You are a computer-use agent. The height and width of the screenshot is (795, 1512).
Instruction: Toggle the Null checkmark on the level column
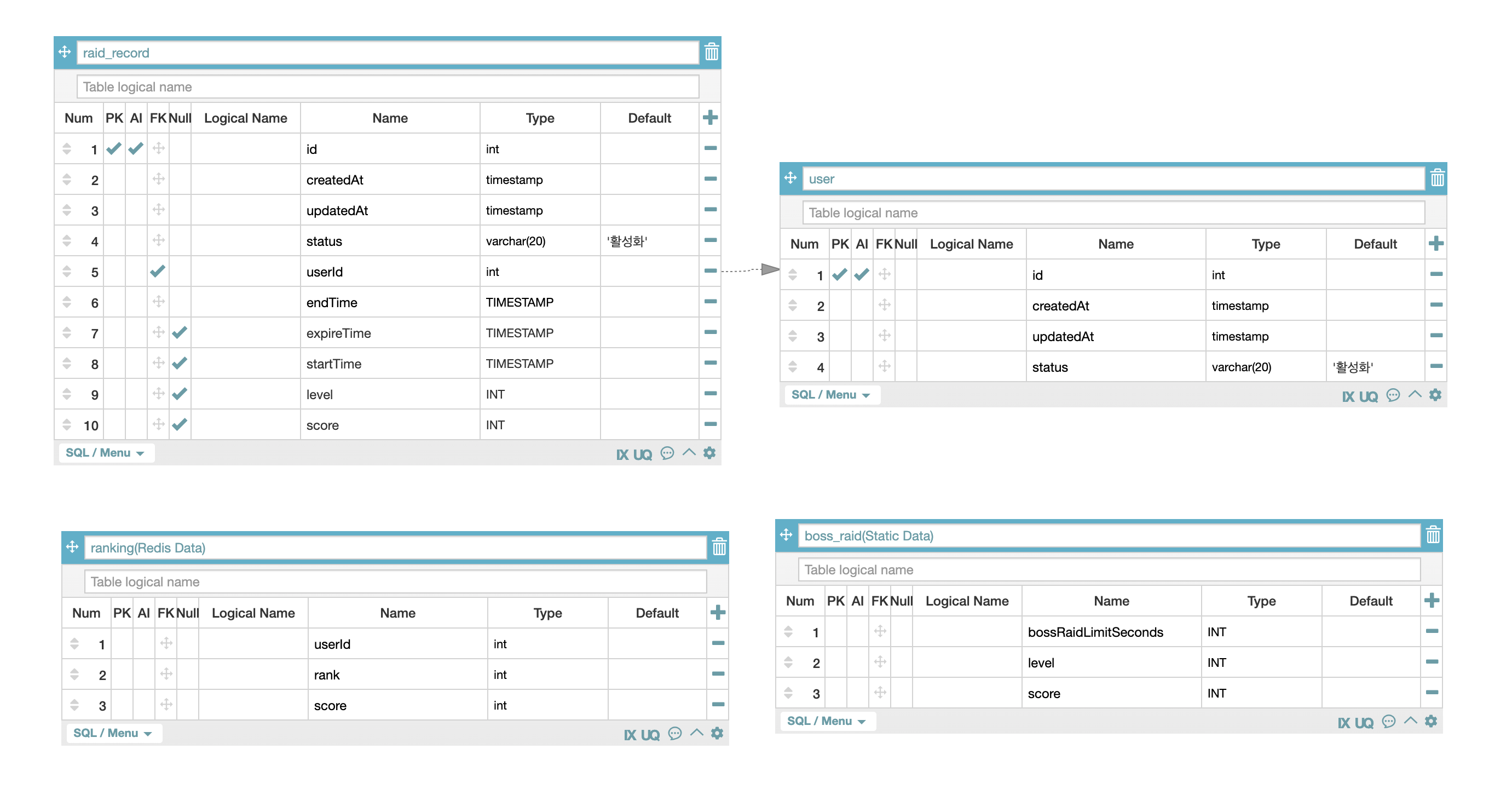click(x=180, y=394)
